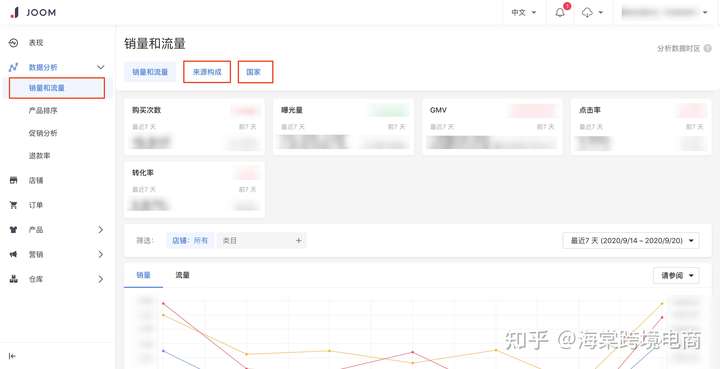The width and height of the screenshot is (720, 369).
Task: Open 退款率 in the sidebar
Action: (39, 156)
